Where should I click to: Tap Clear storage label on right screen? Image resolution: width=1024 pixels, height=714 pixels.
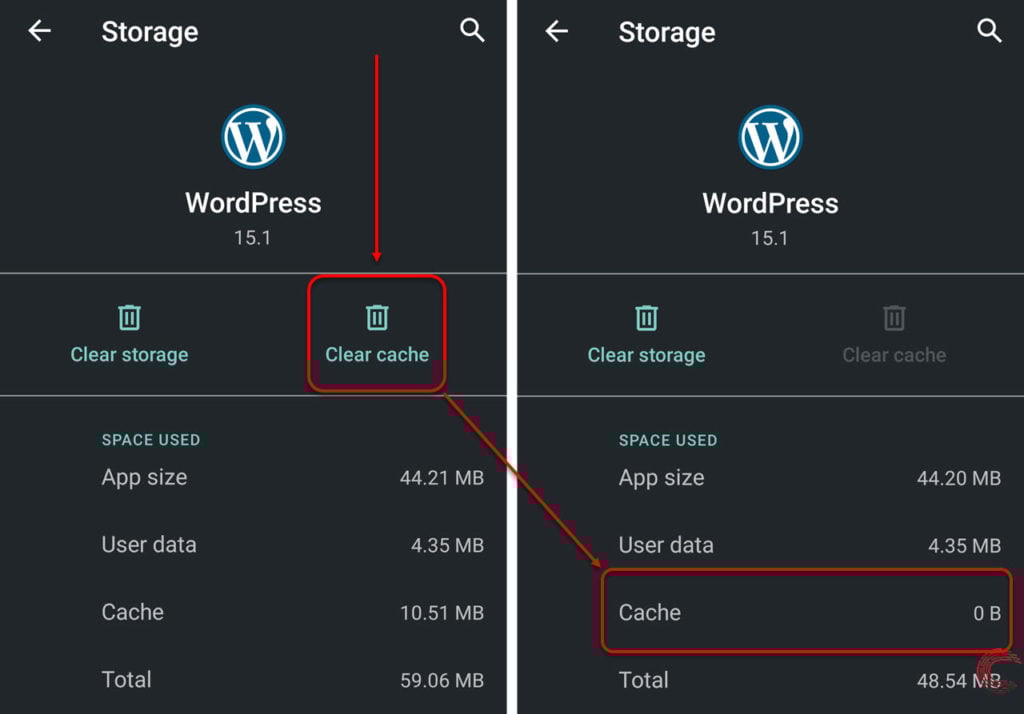pyautogui.click(x=647, y=355)
